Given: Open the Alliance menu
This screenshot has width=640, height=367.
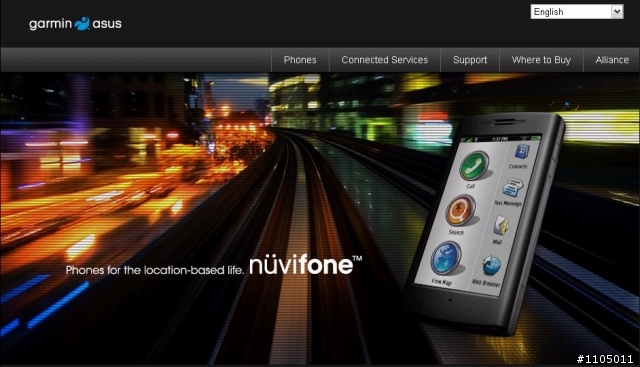Looking at the screenshot, I should click(612, 60).
